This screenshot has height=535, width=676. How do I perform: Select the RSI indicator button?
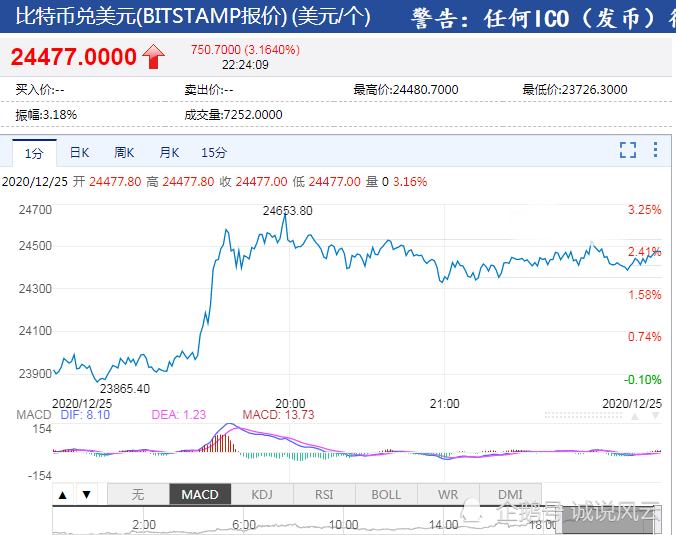tap(324, 494)
